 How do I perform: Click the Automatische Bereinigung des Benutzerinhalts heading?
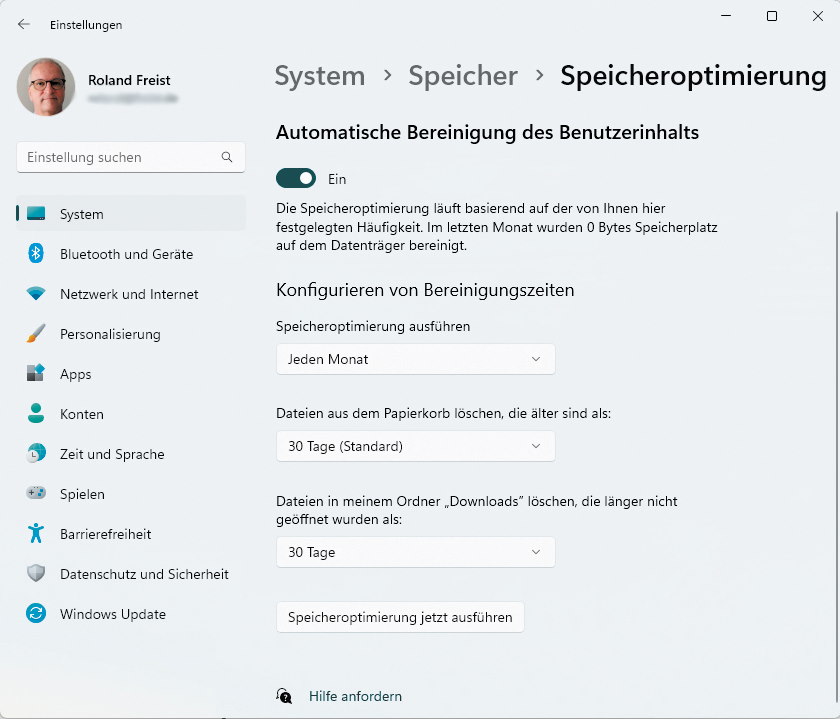[487, 132]
